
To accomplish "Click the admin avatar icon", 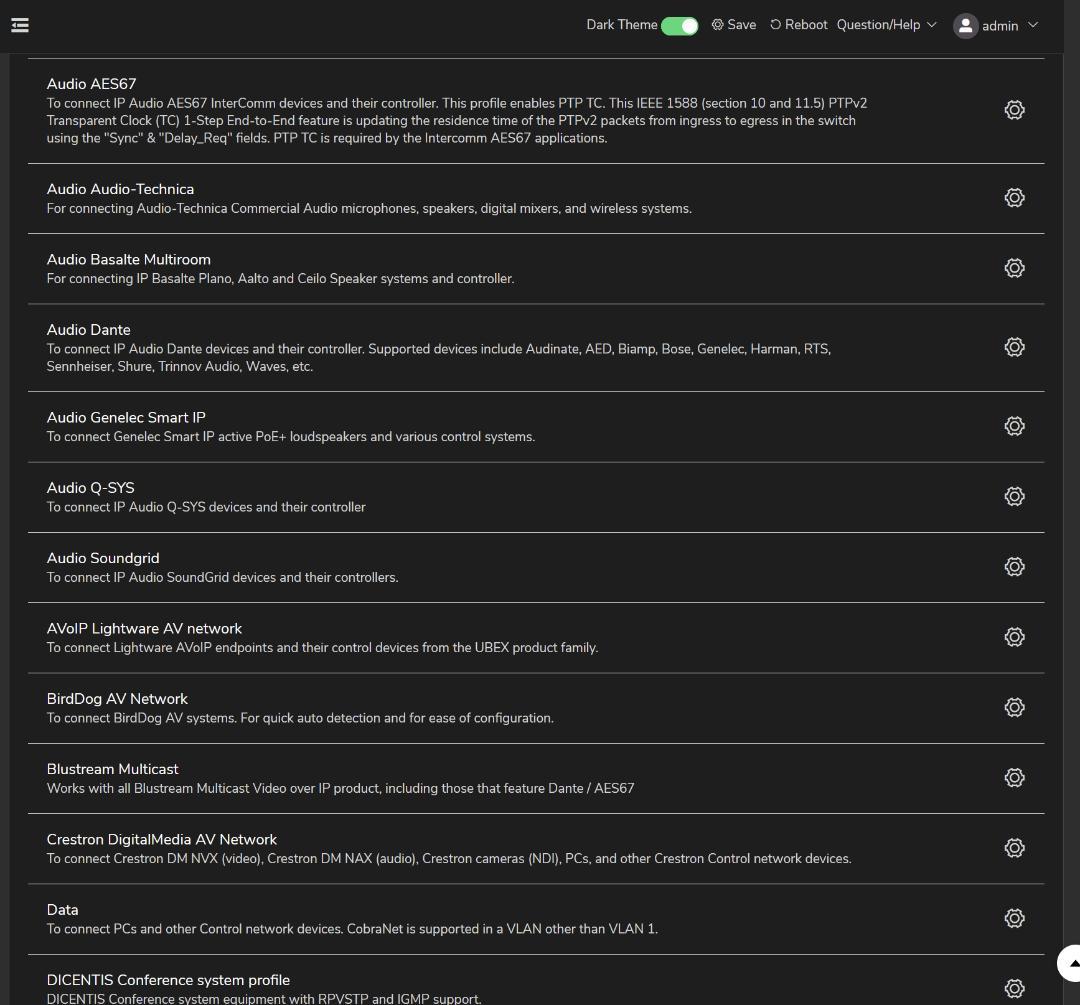I will [x=965, y=26].
